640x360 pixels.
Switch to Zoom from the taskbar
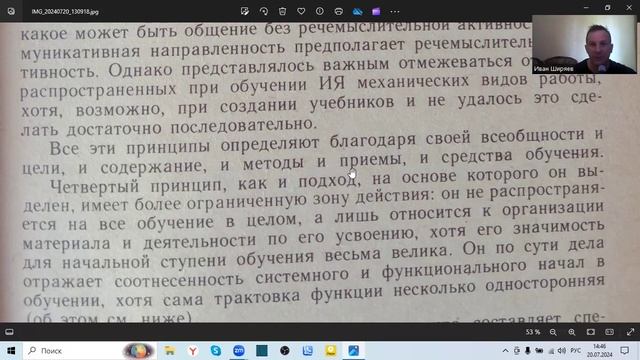[239, 351]
